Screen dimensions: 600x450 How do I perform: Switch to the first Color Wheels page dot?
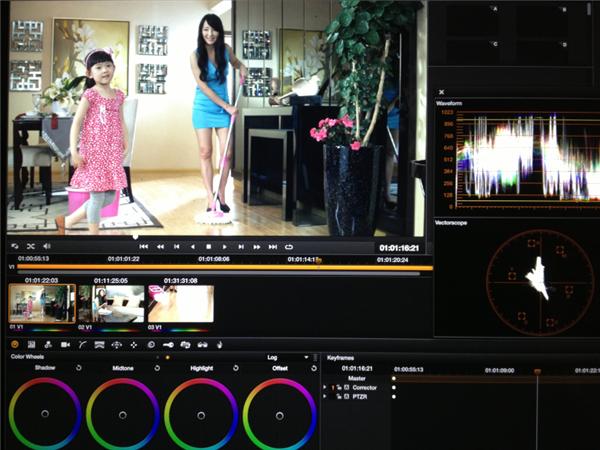point(158,357)
